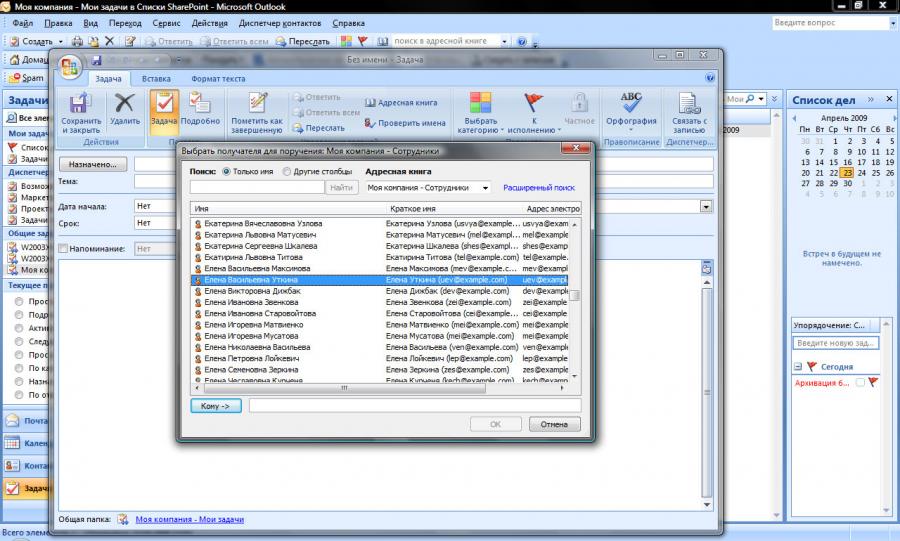
Task: Select the Task view ribbon button
Action: tap(164, 110)
